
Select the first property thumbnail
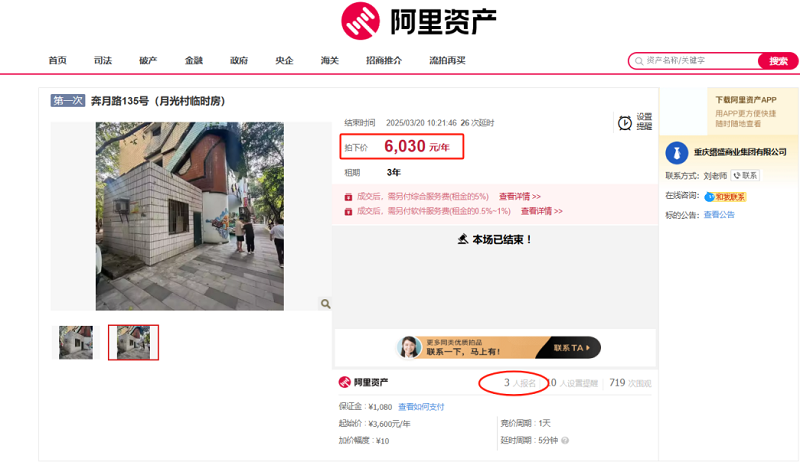click(x=76, y=343)
